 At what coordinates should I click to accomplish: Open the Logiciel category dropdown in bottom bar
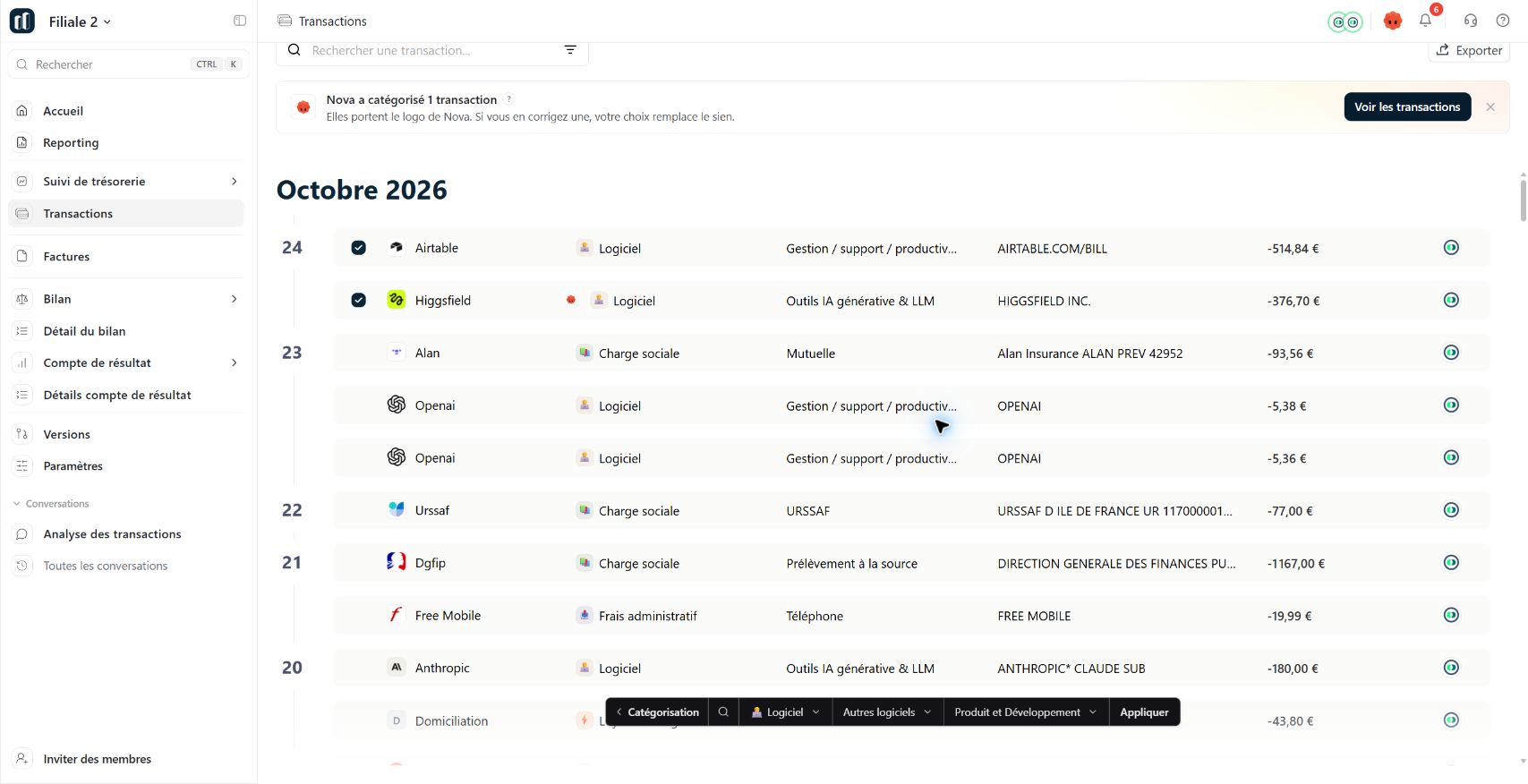pyautogui.click(x=785, y=712)
